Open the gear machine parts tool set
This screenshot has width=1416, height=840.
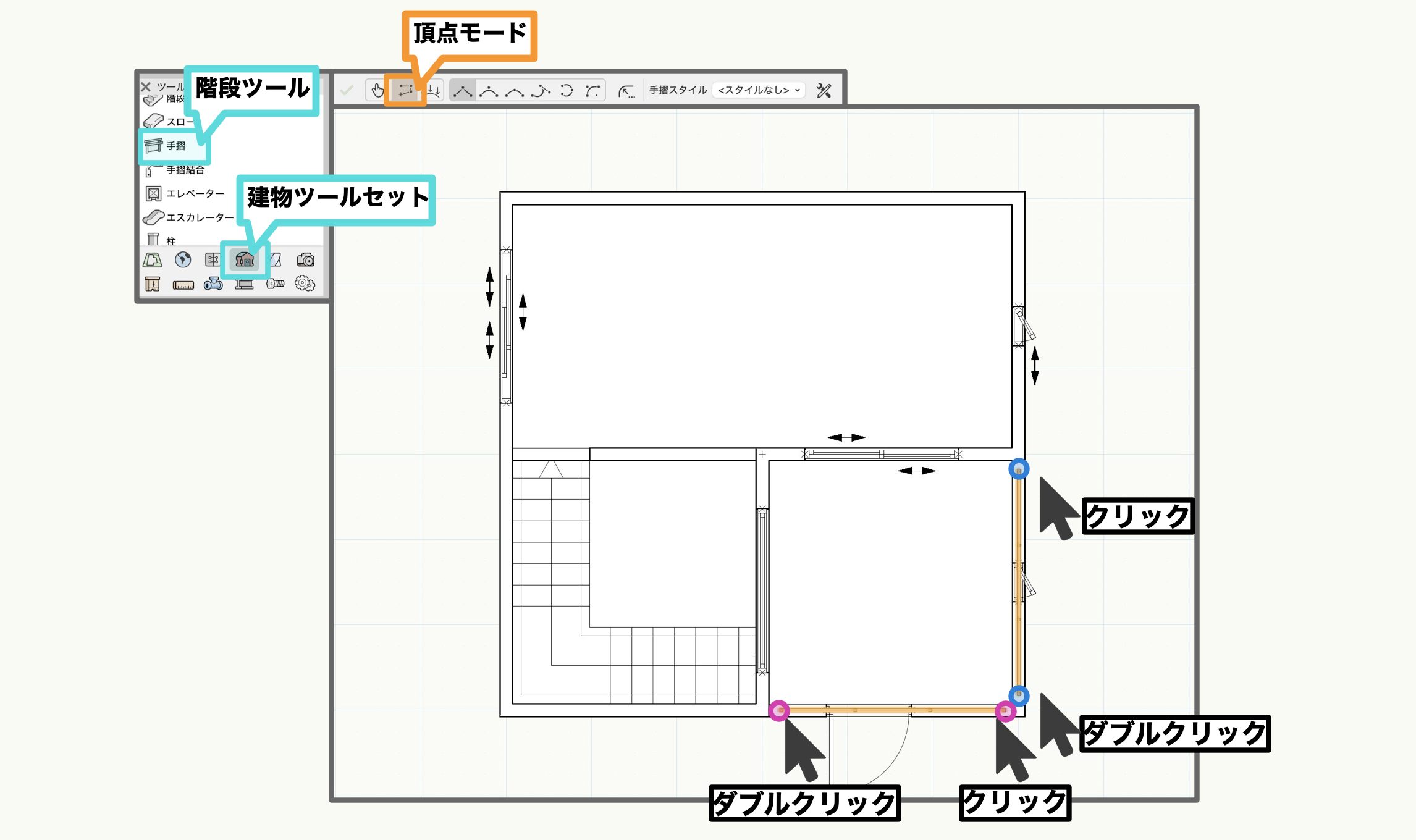coord(305,283)
